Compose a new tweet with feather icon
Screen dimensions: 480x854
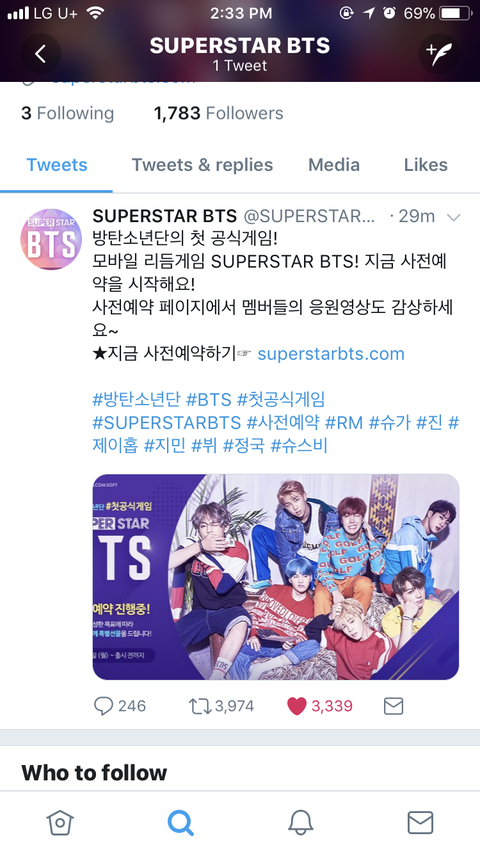pos(439,54)
